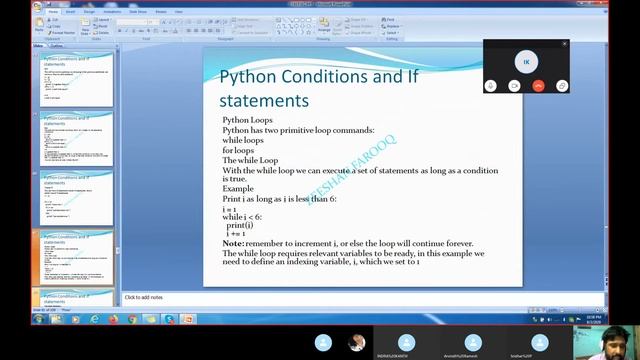The width and height of the screenshot is (640, 360).
Task: Toggle bold formatting
Action: (120, 31)
